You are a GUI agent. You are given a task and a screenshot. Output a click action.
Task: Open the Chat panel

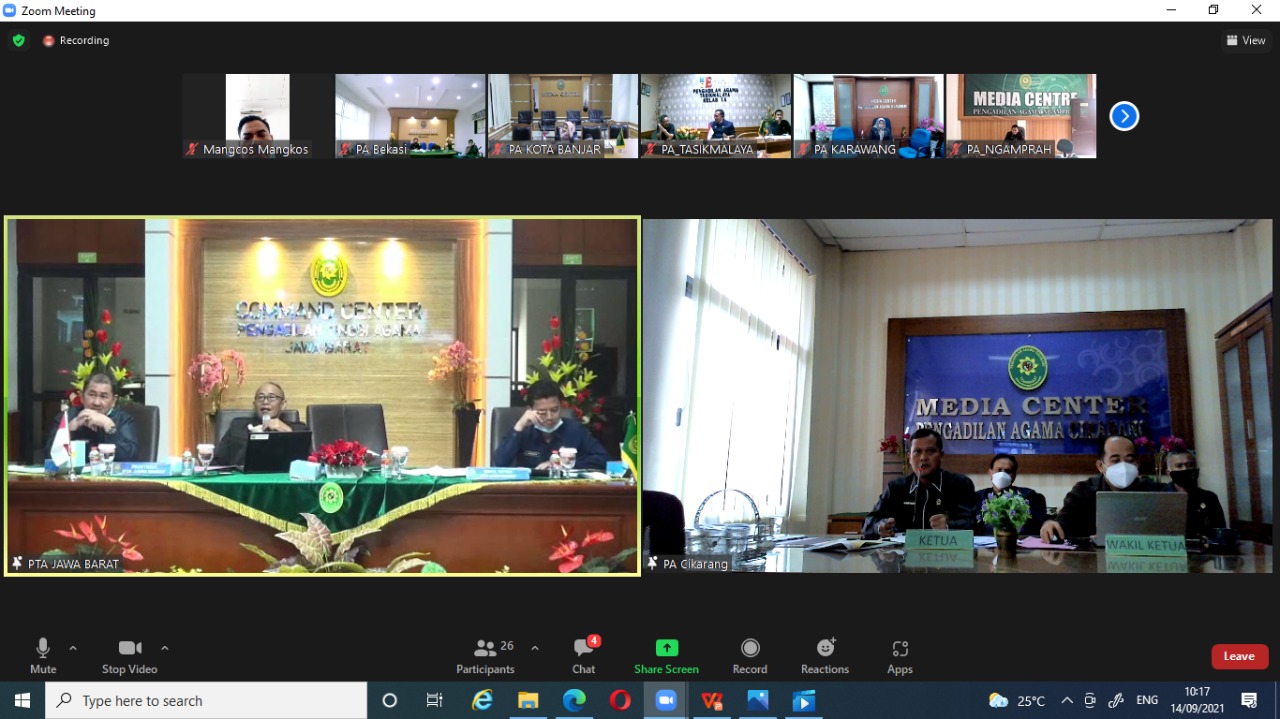[584, 656]
